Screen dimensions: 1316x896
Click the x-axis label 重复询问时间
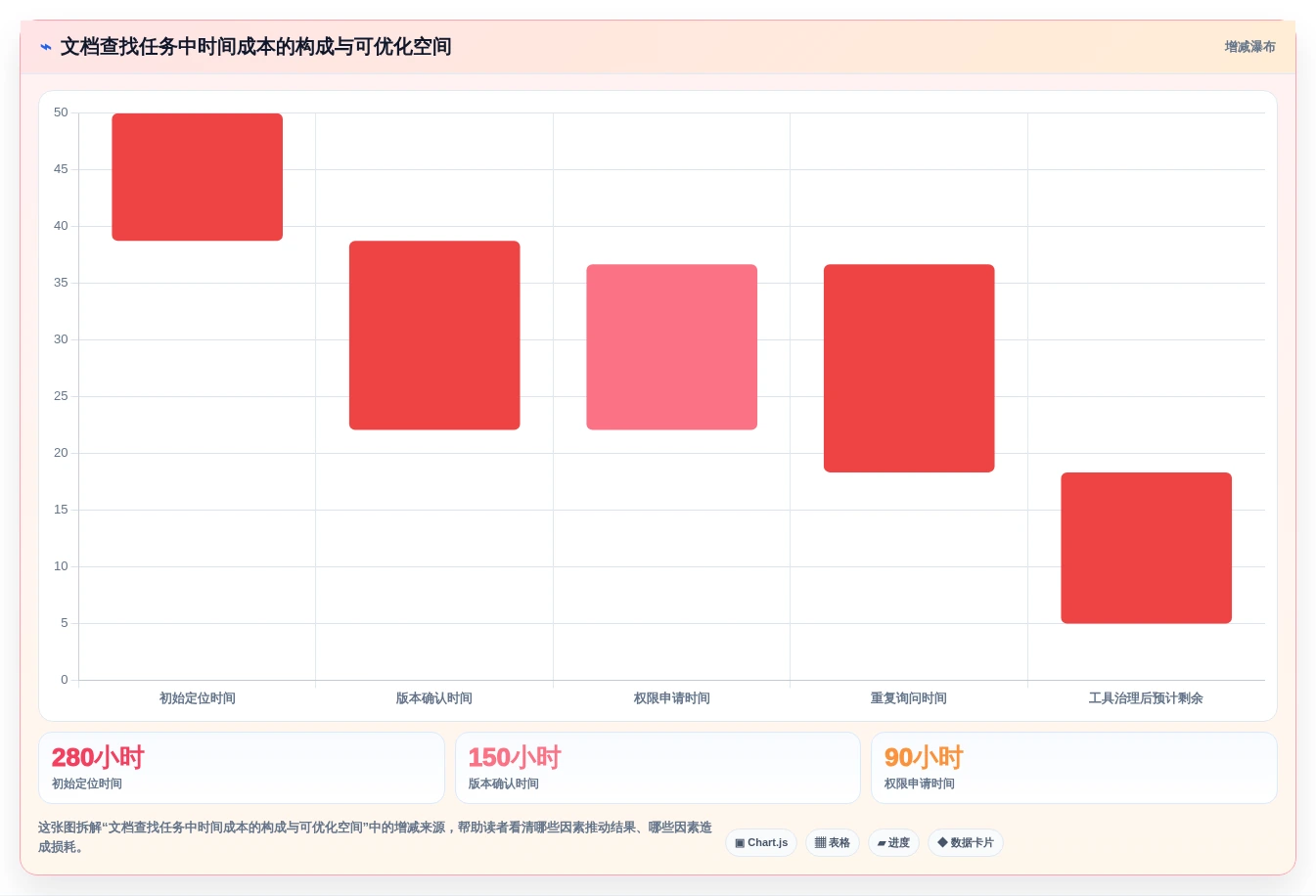(909, 698)
